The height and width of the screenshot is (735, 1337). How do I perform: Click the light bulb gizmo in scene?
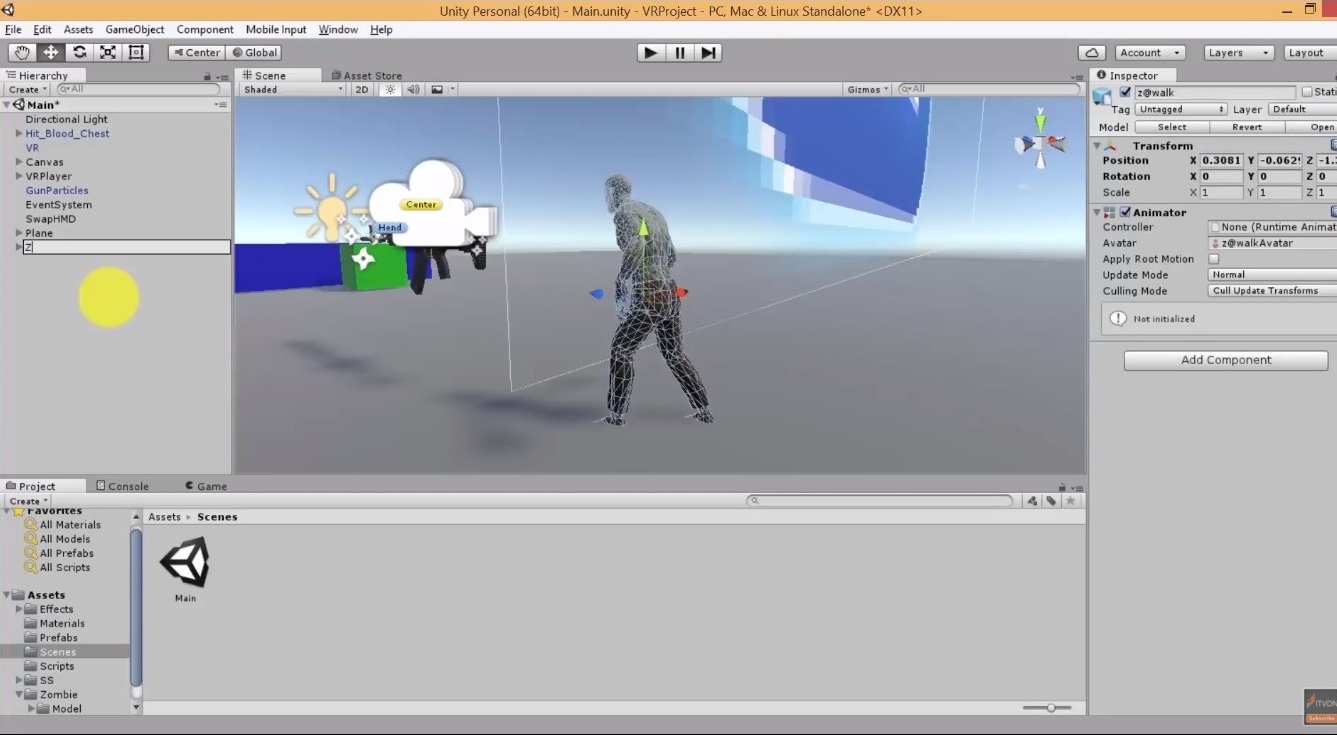coord(330,207)
